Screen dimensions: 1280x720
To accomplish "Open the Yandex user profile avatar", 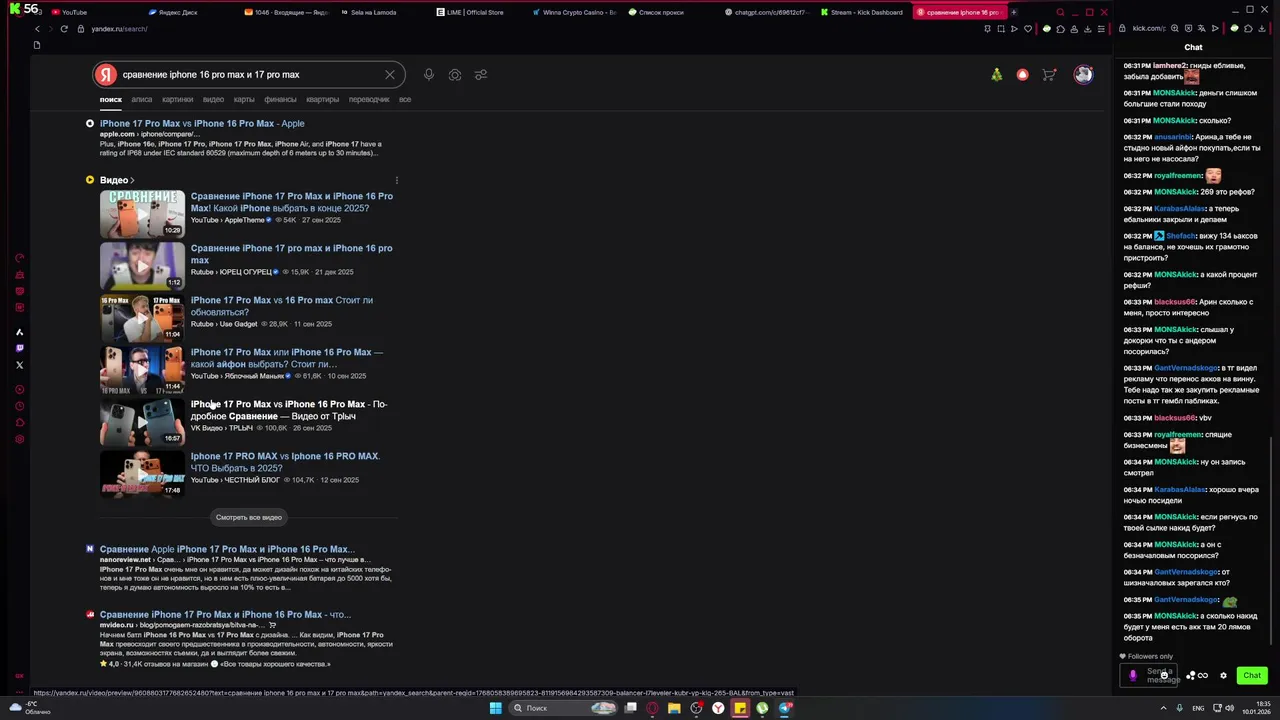I will (x=1083, y=75).
